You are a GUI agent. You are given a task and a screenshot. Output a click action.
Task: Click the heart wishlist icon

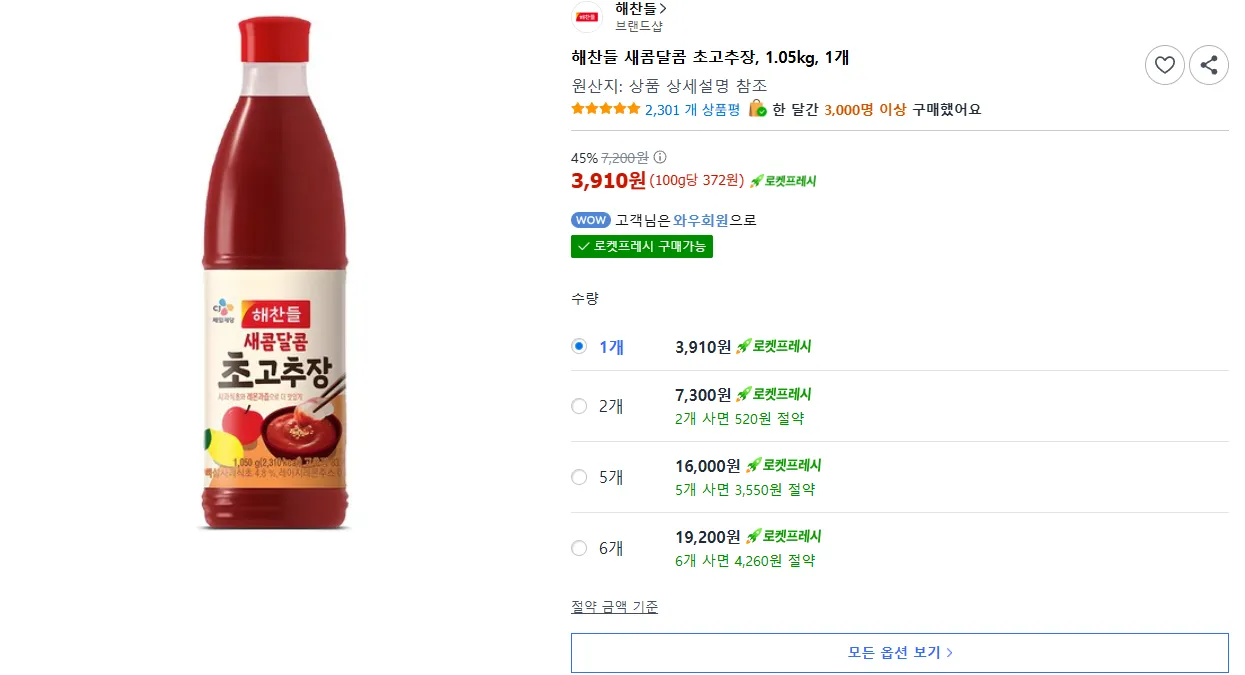pos(1164,65)
